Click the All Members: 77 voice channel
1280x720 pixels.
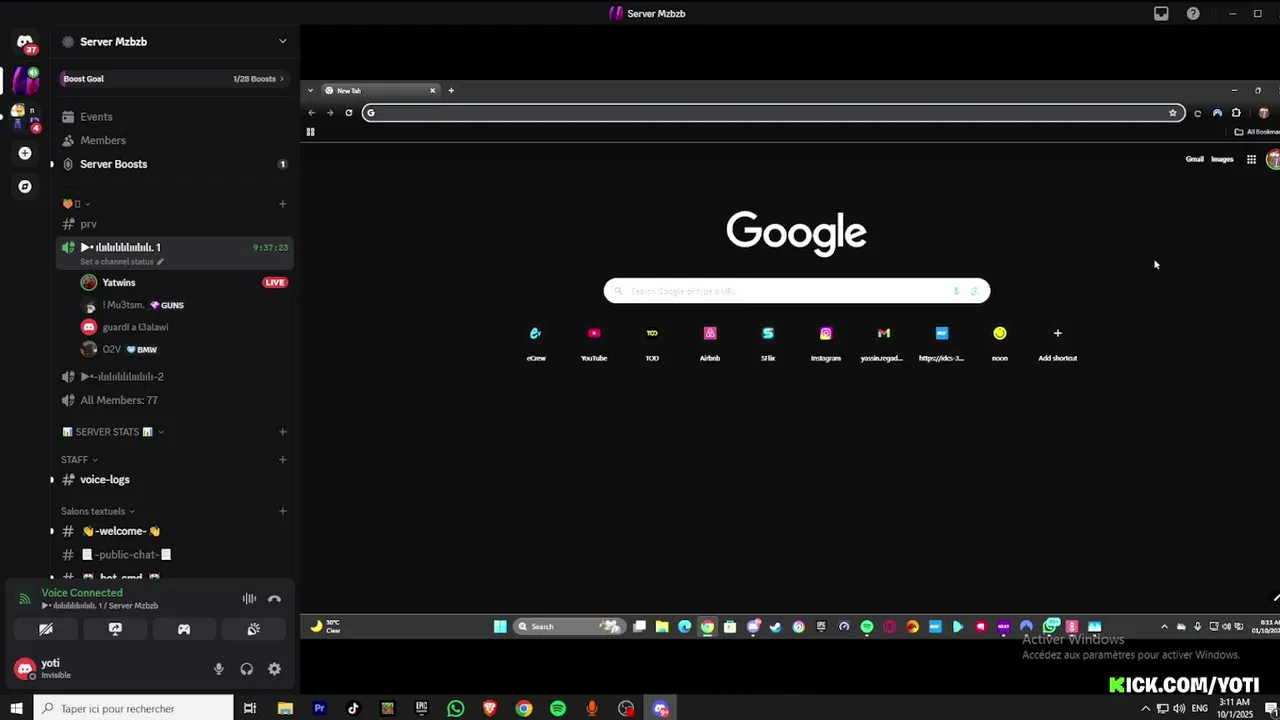175,400
